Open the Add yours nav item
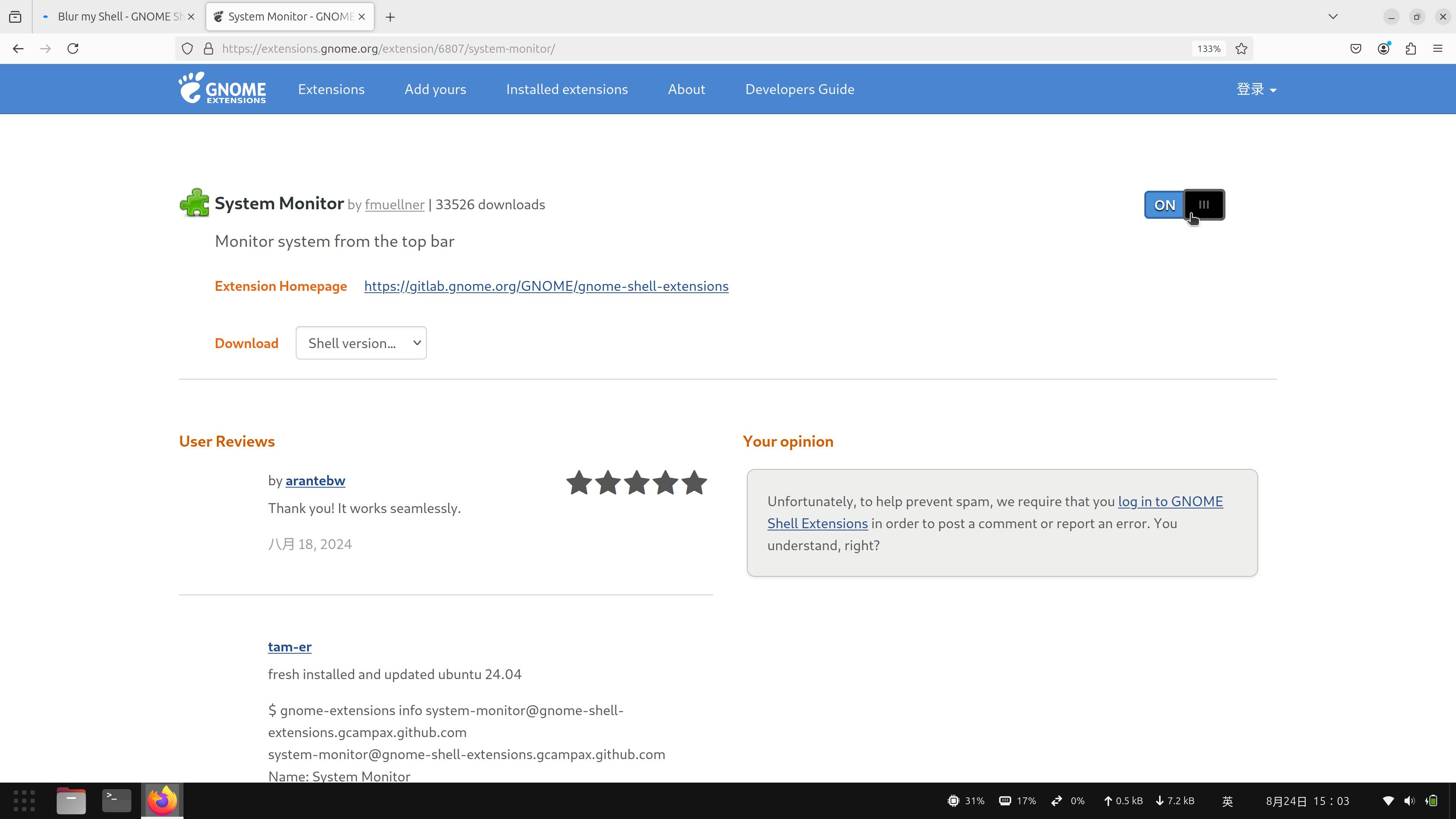Screen dimensions: 1456x819 click(435, 89)
